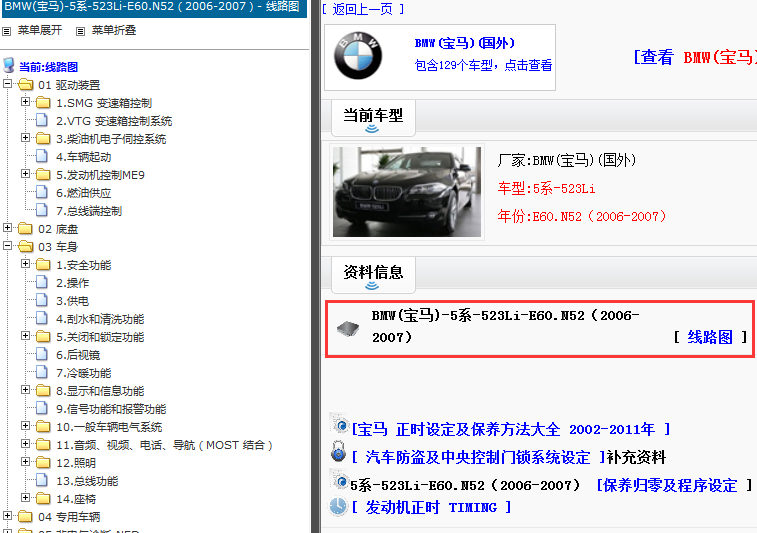Viewport: 757px width, 533px height.
Task: Select tree item 9.信号功能和报警功能
Action: tap(111, 409)
